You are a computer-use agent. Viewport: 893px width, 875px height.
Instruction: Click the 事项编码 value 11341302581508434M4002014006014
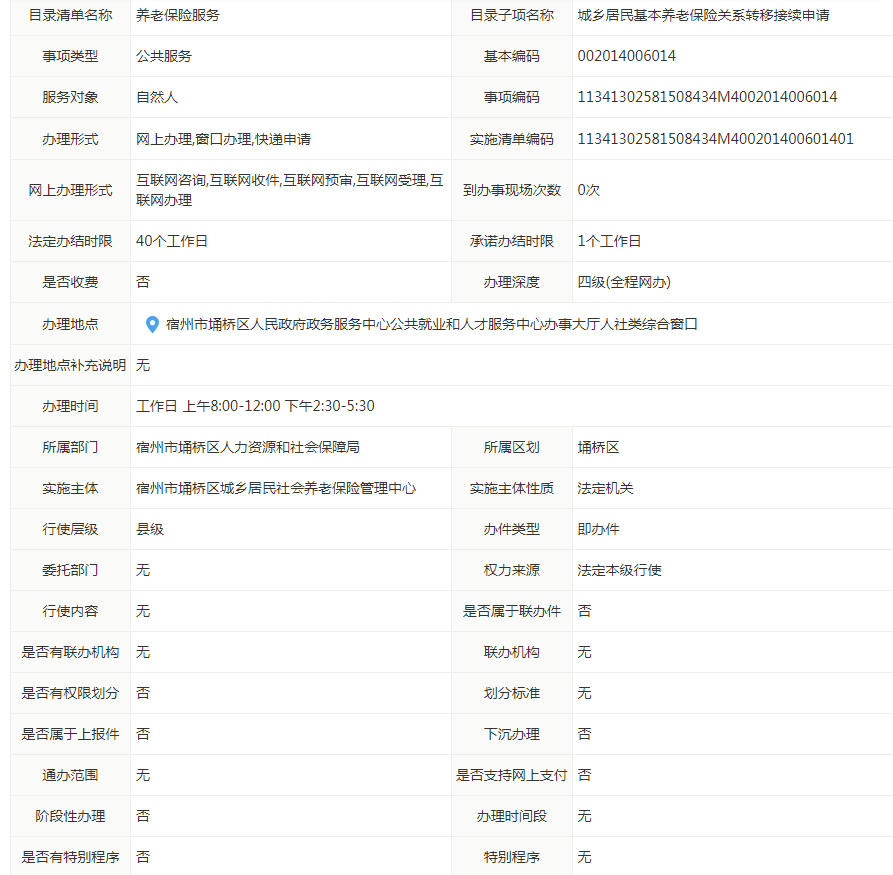(x=707, y=97)
